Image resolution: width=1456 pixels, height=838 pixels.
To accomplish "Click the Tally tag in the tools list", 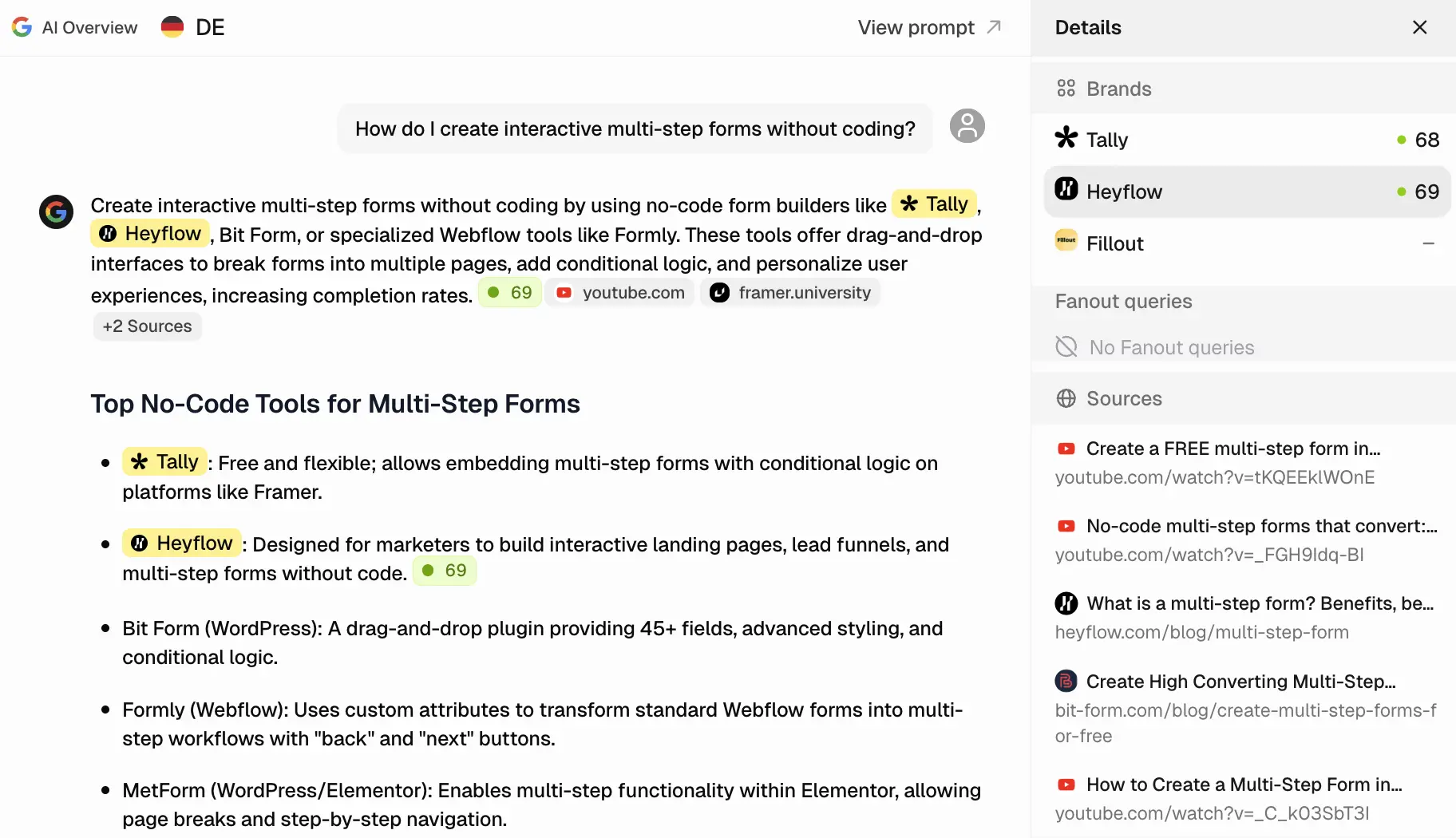I will pyautogui.click(x=164, y=462).
